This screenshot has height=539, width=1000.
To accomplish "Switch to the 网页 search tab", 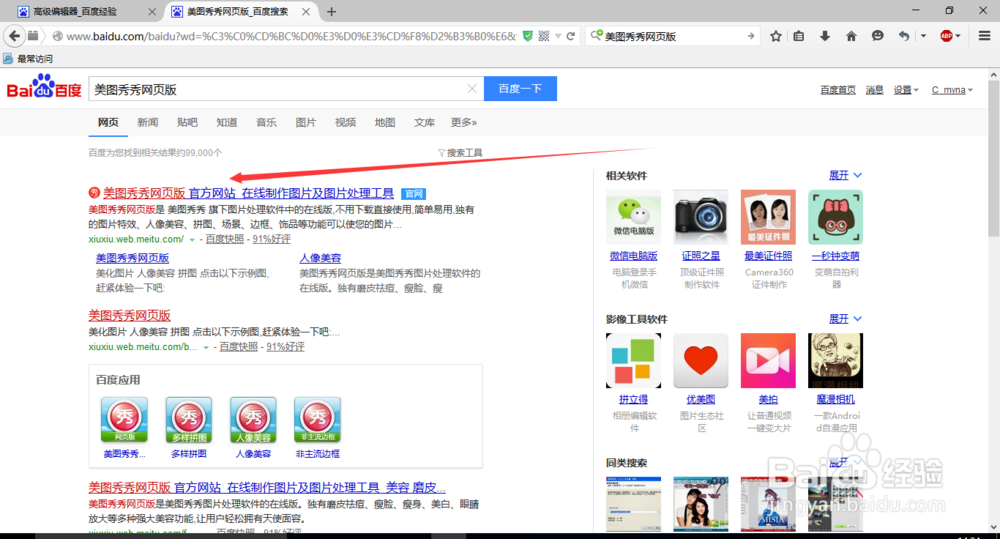I will pos(108,122).
